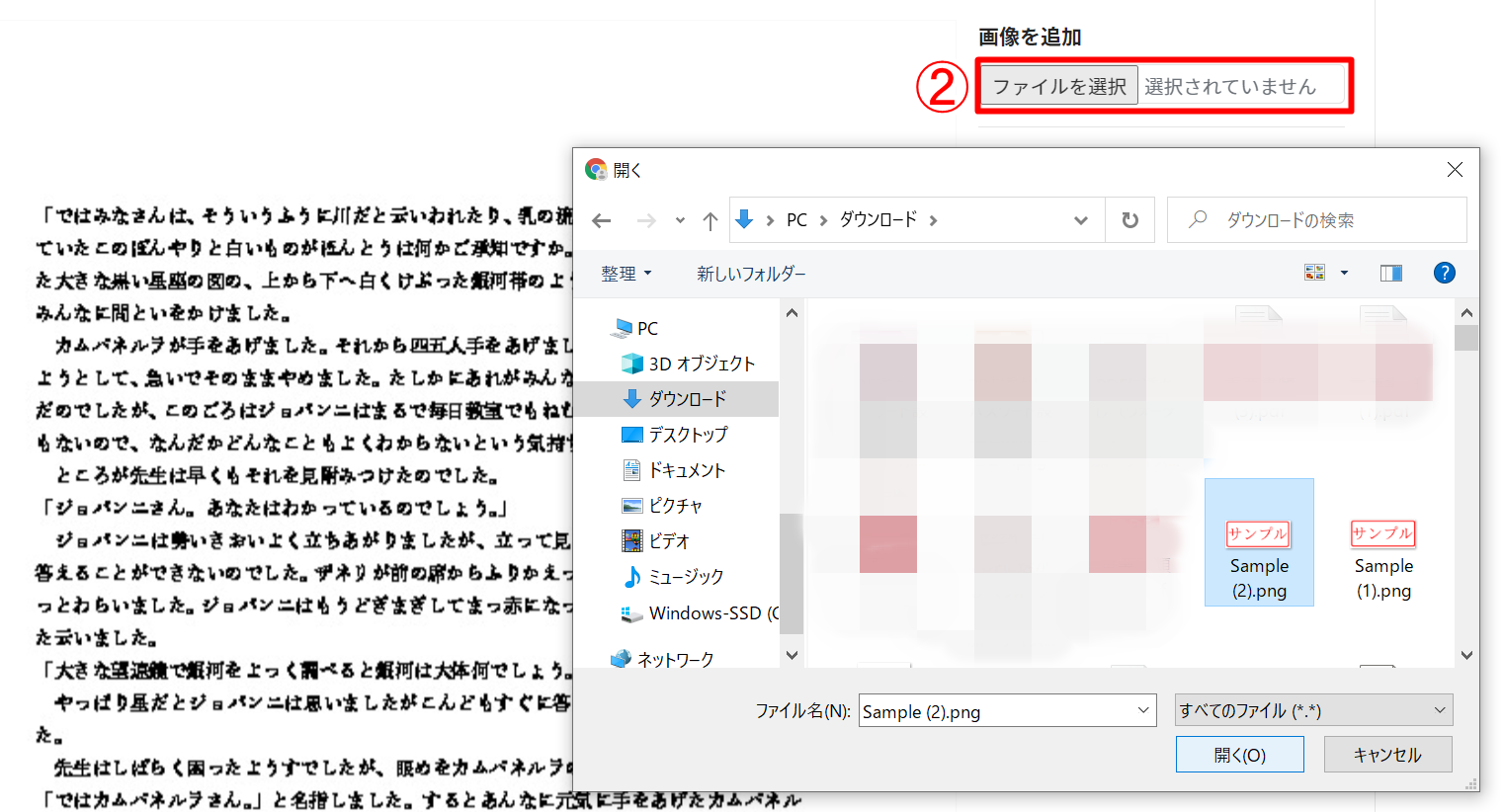This screenshot has width=1504, height=812.
Task: Click PC in the breadcrumb path
Action: coord(796,219)
